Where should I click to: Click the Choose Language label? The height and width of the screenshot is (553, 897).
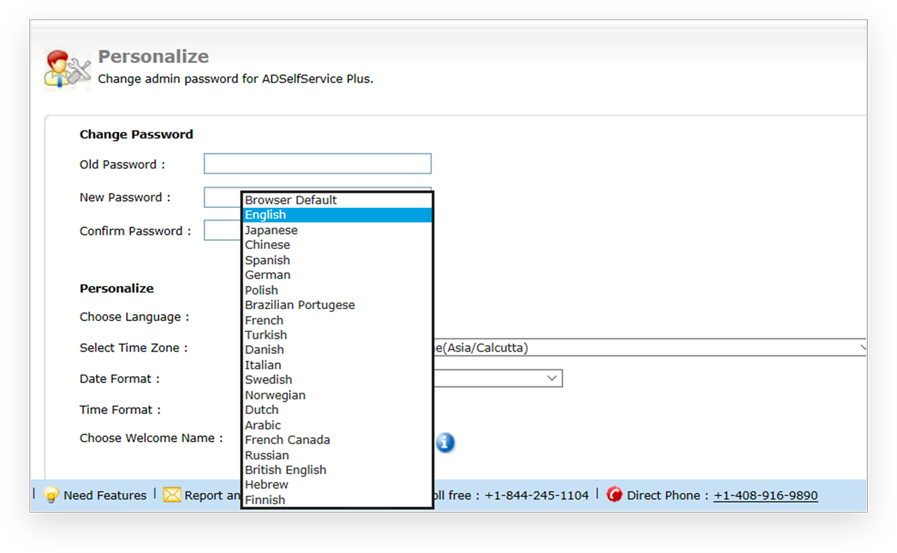(x=134, y=317)
